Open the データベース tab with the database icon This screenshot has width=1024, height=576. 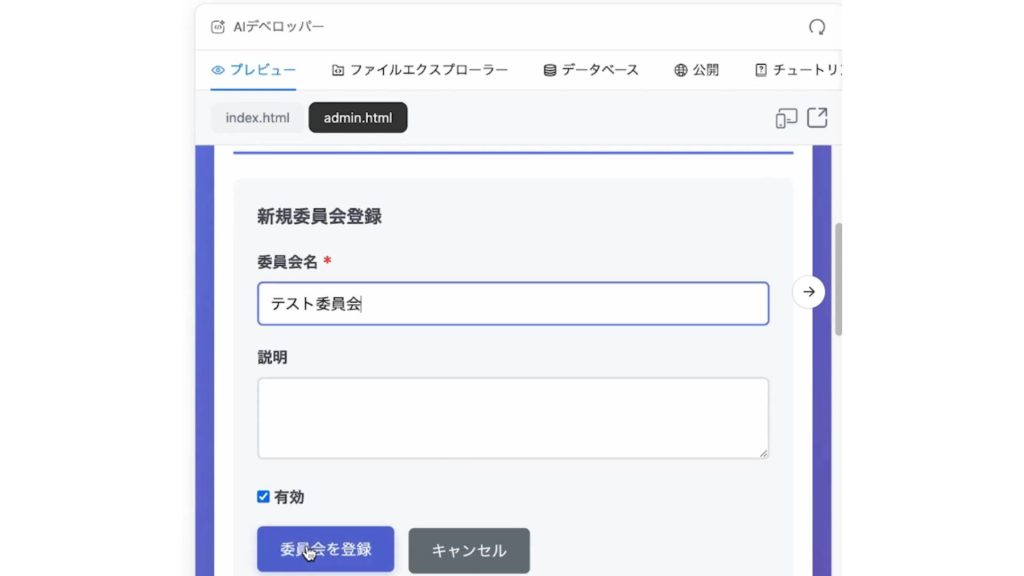pos(591,70)
